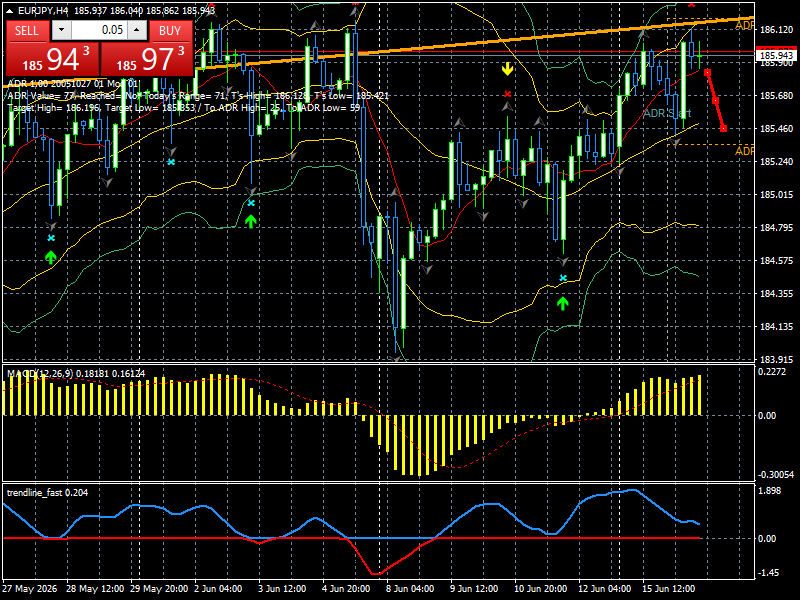The image size is (800, 600).
Task: Click MACD scale value 0.2272
Action: 772,371
